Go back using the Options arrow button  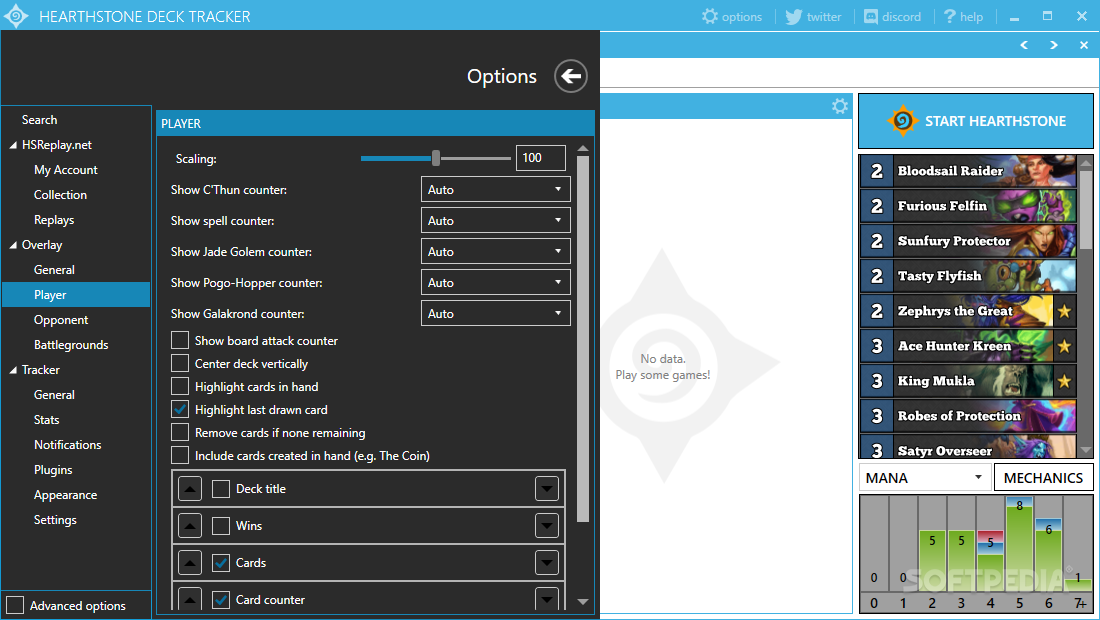pyautogui.click(x=571, y=76)
